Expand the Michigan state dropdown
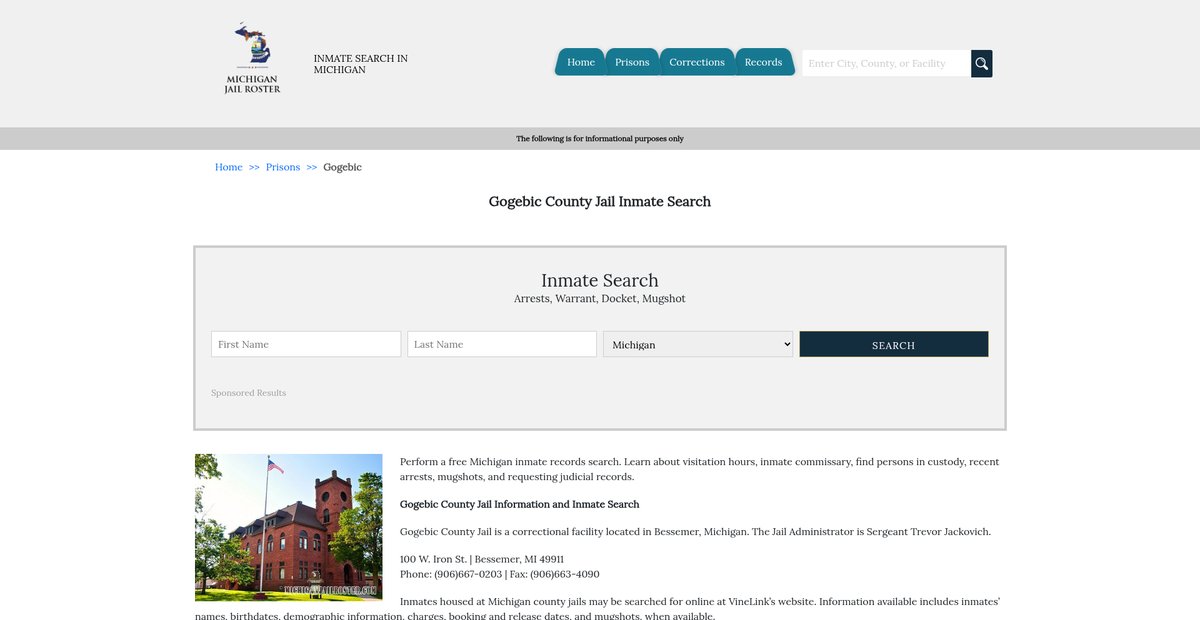The image size is (1200, 620). (x=698, y=344)
